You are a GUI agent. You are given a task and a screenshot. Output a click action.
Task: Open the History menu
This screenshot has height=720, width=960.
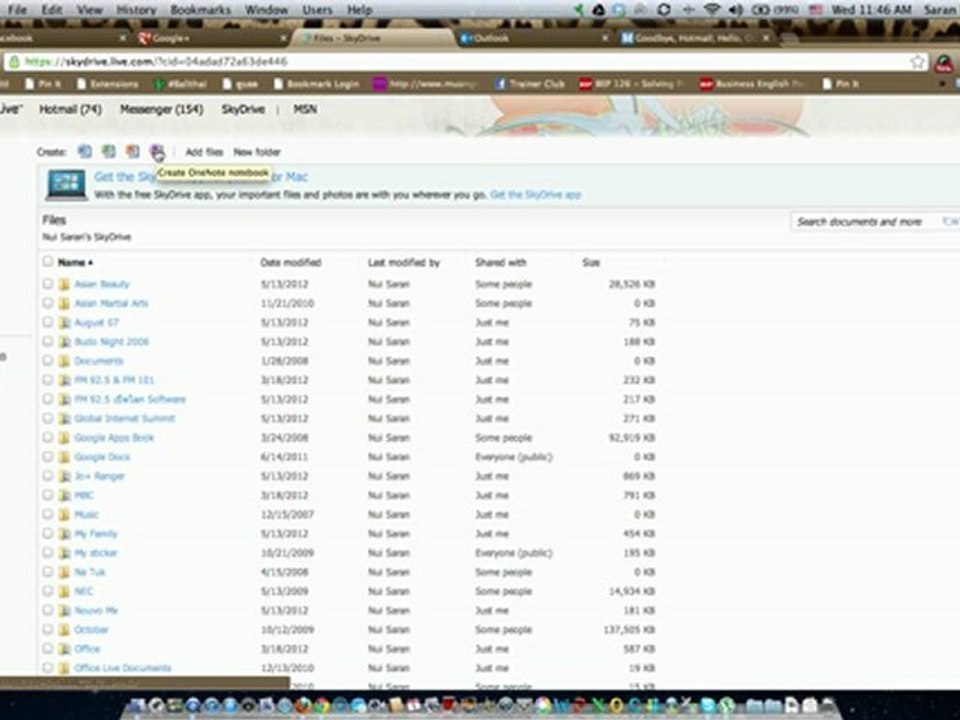136,10
